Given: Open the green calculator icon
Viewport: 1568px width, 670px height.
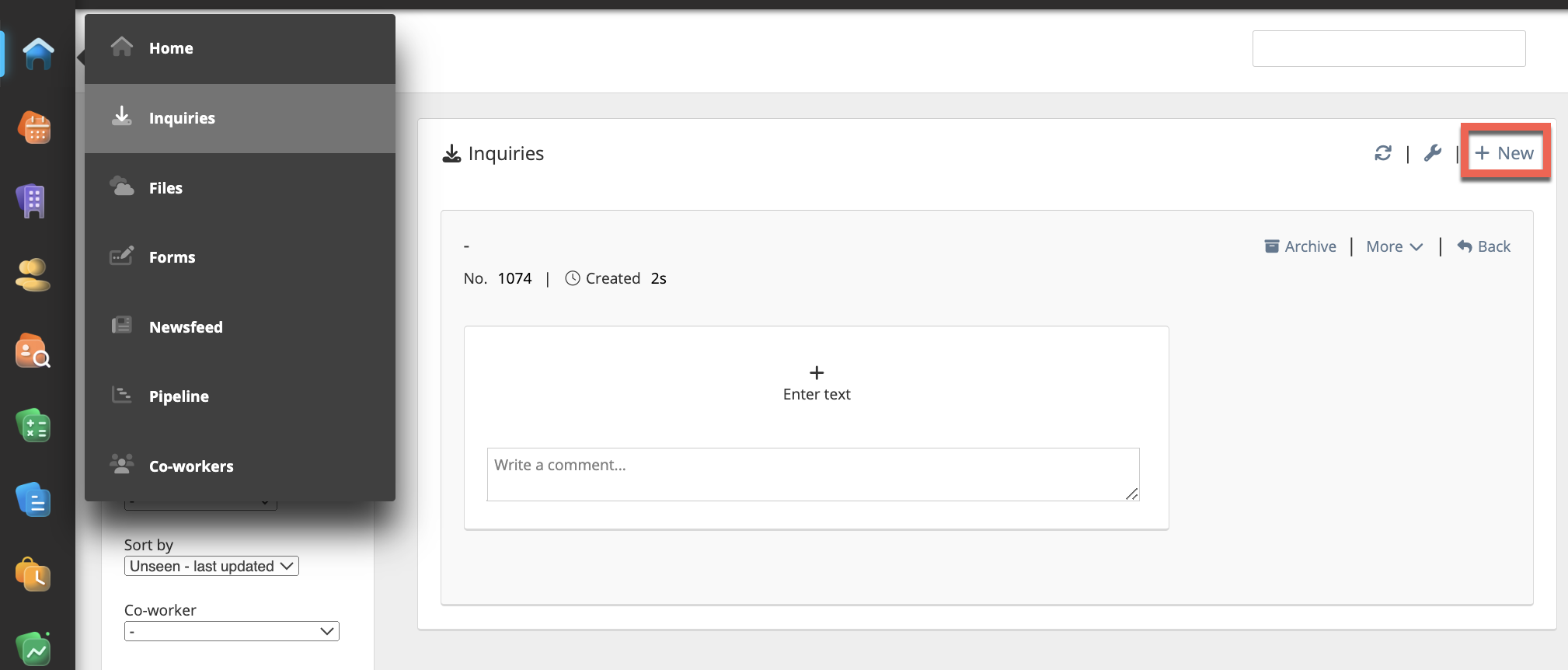Looking at the screenshot, I should (33, 425).
